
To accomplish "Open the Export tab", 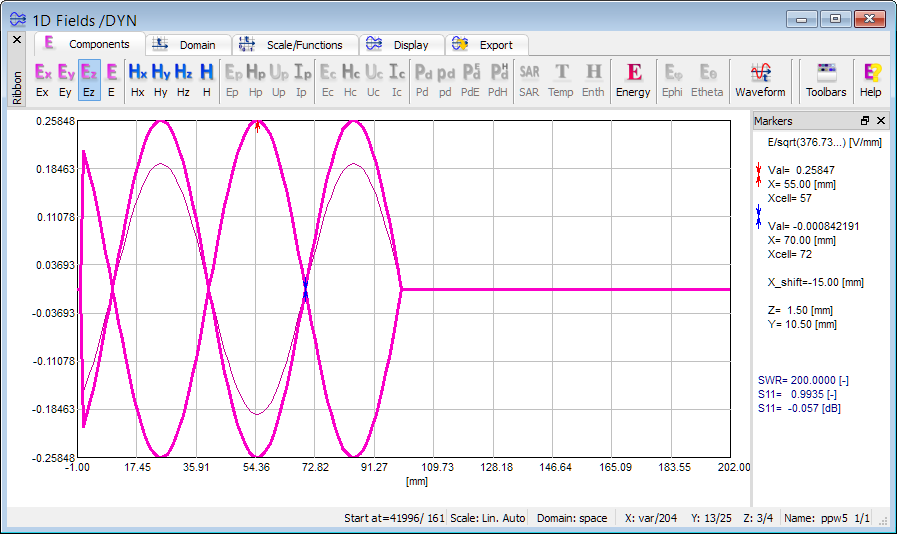I will 486,45.
